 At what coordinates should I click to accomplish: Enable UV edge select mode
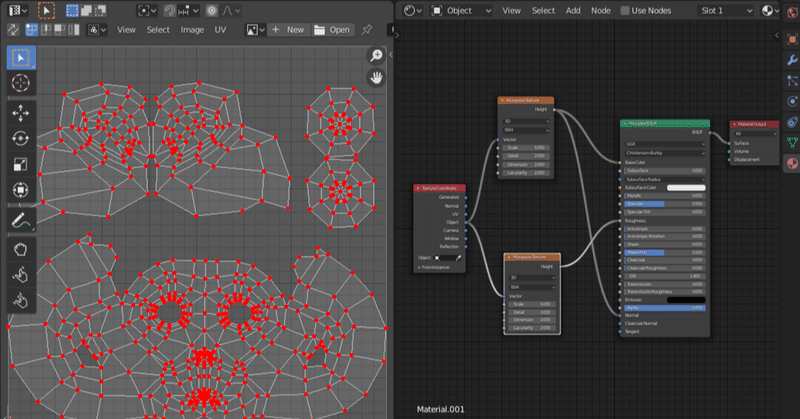pyautogui.click(x=46, y=30)
